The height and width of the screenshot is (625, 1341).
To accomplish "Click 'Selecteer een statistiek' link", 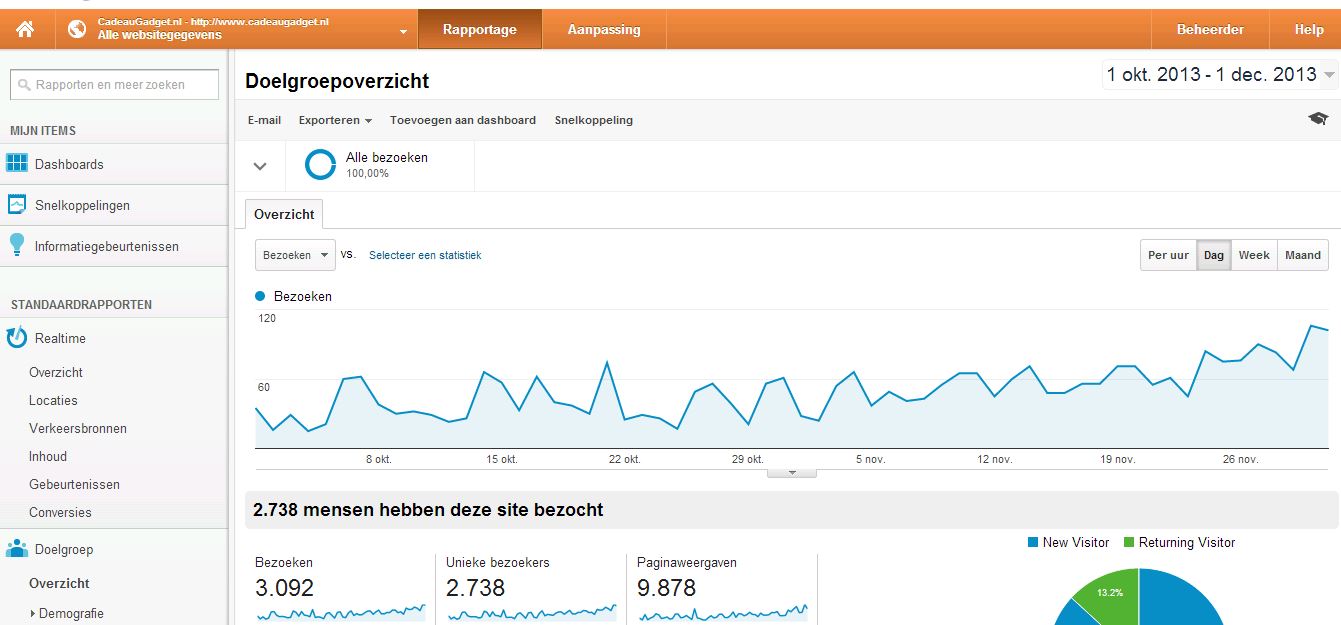I will point(425,255).
